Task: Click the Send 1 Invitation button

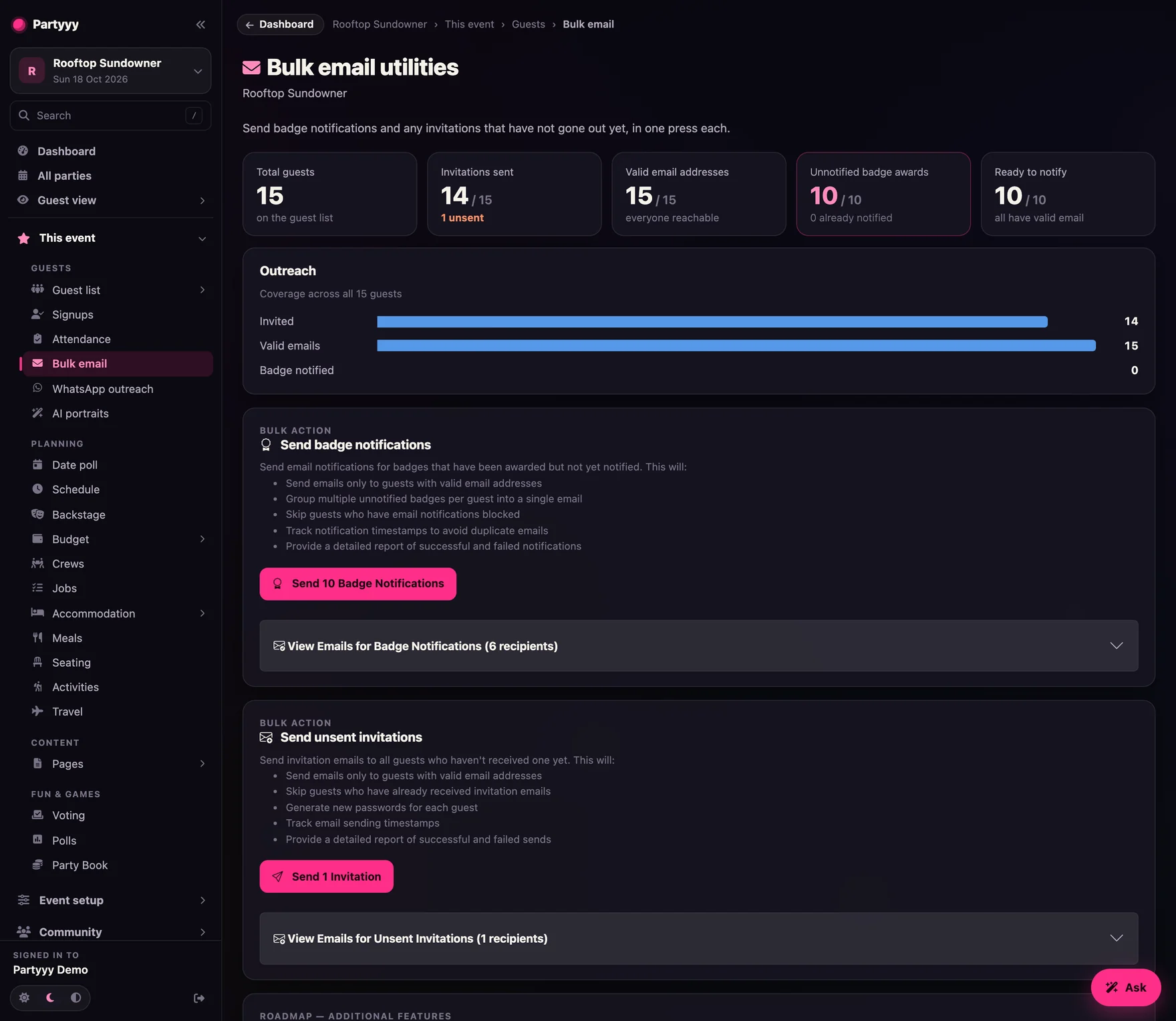Action: click(326, 876)
